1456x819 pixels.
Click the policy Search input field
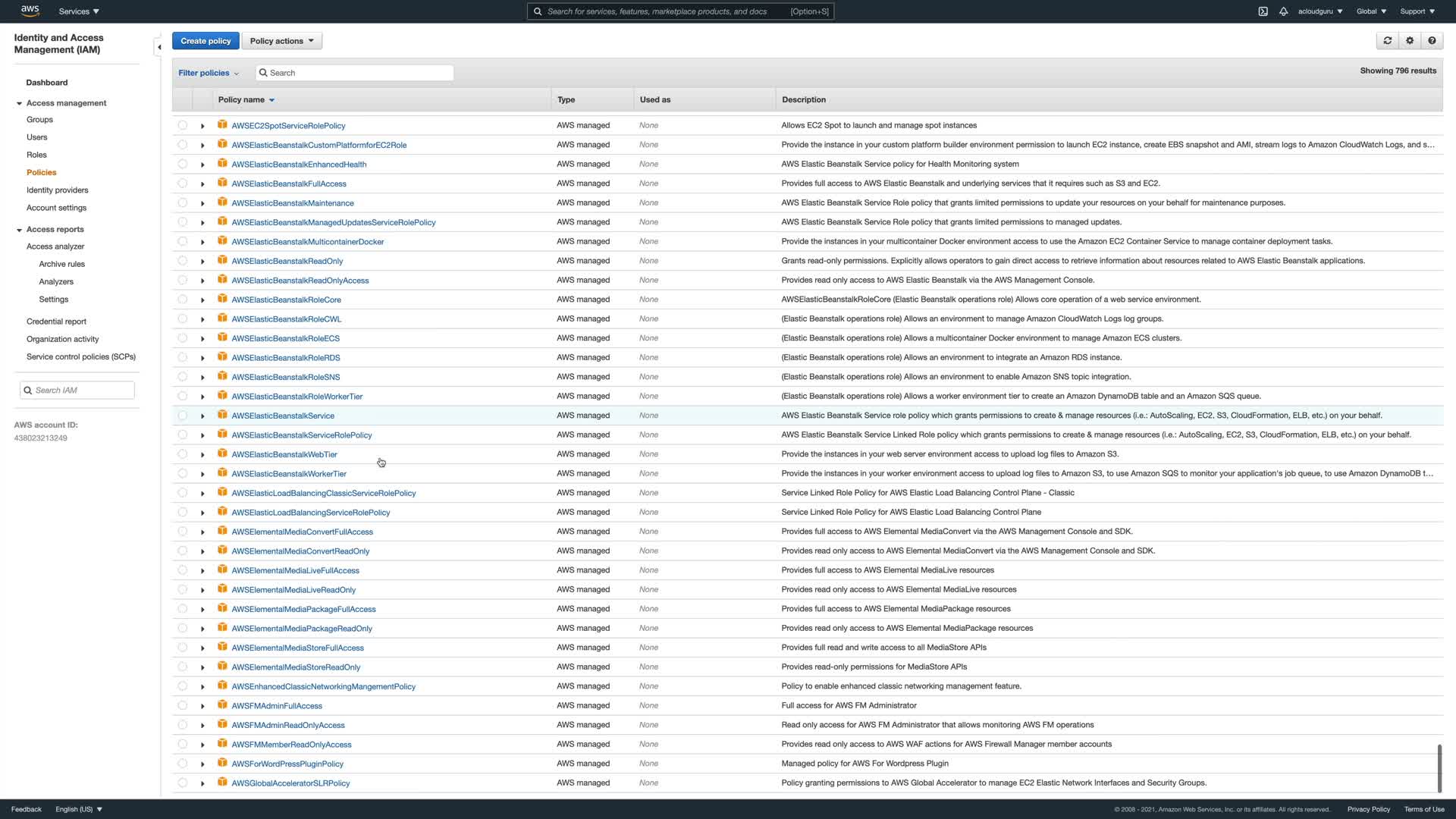(356, 73)
